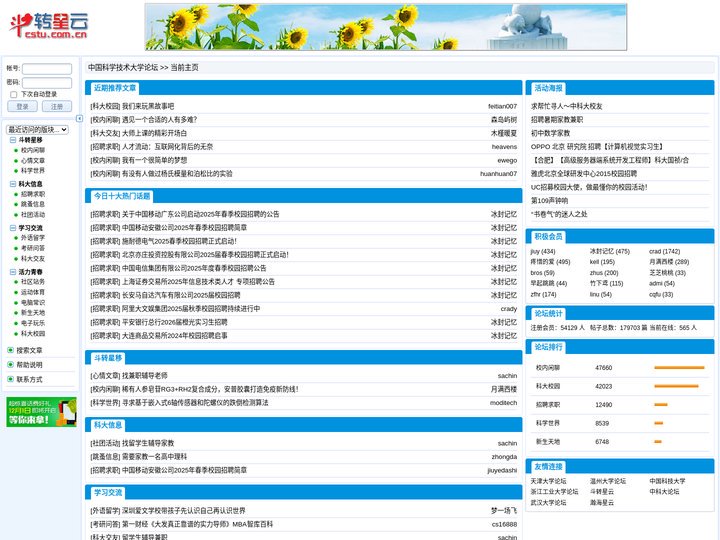The width and height of the screenshot is (720, 540).
Task: Click the green bullet beside 招聘求职
Action: 16,194
